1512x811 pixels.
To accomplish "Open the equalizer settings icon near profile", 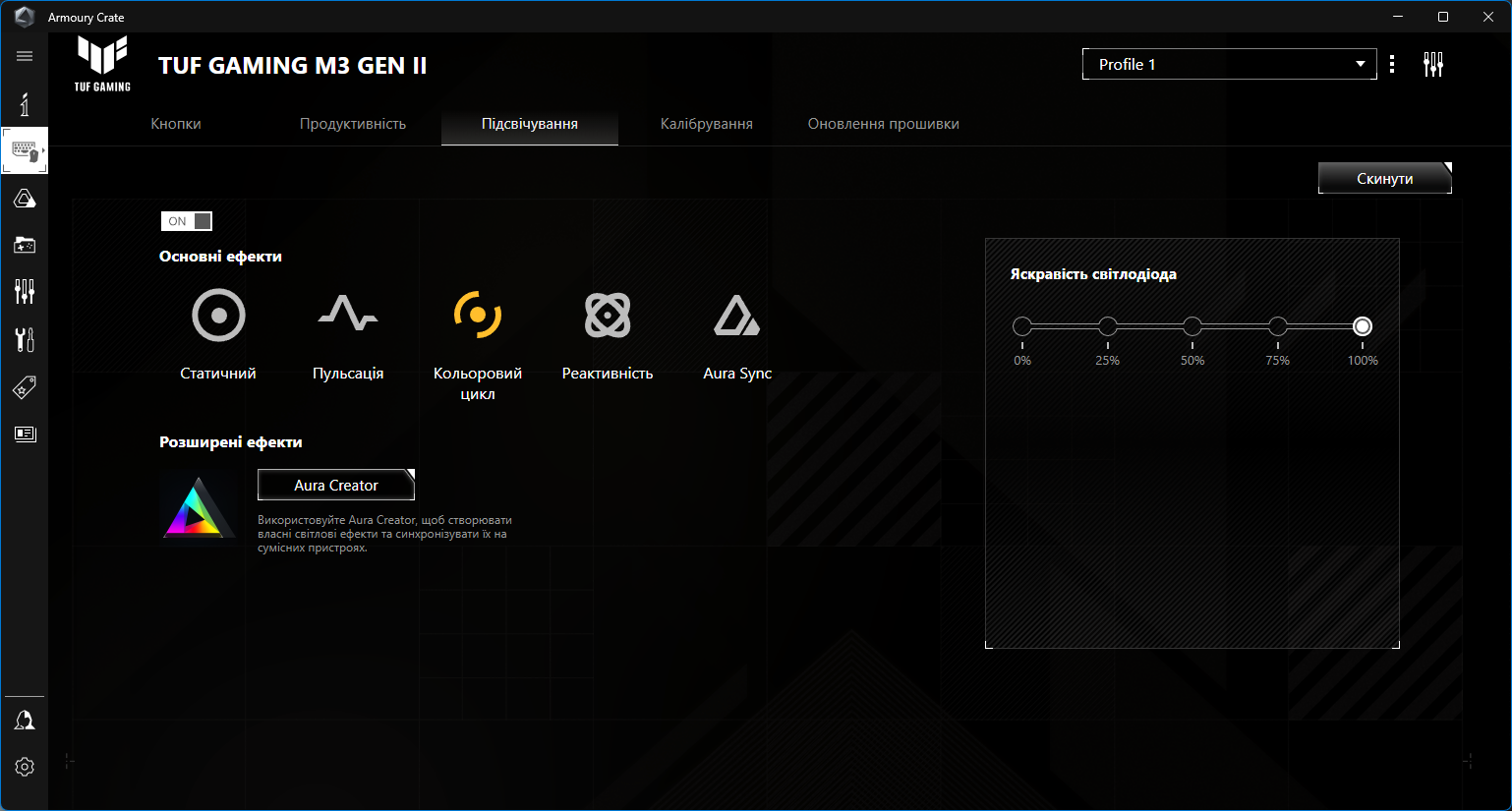I will tap(1433, 65).
